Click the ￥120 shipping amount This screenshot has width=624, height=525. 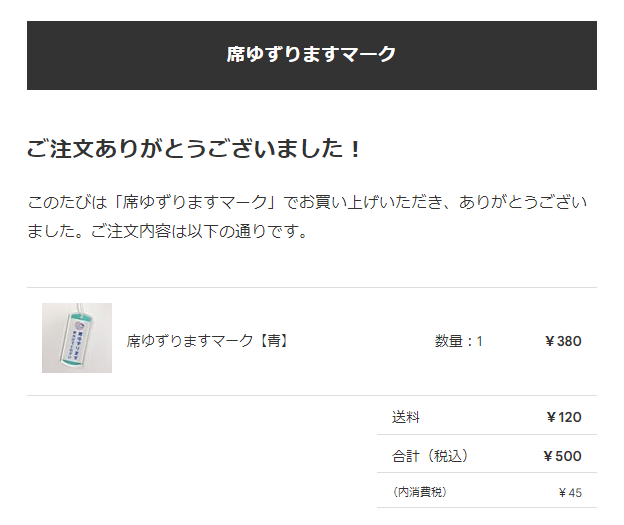(x=564, y=417)
